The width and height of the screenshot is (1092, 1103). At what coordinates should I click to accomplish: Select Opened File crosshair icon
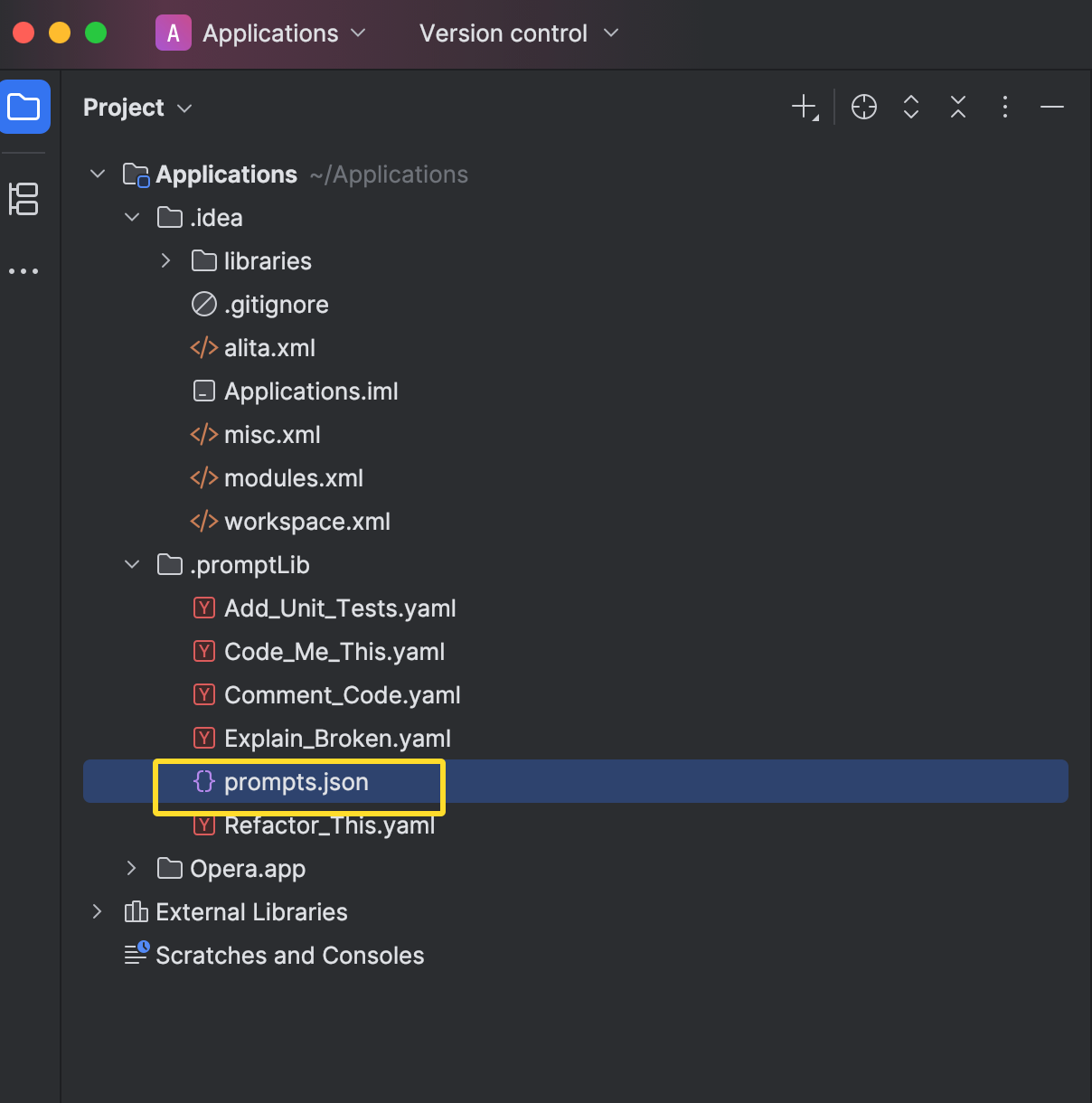pos(864,107)
